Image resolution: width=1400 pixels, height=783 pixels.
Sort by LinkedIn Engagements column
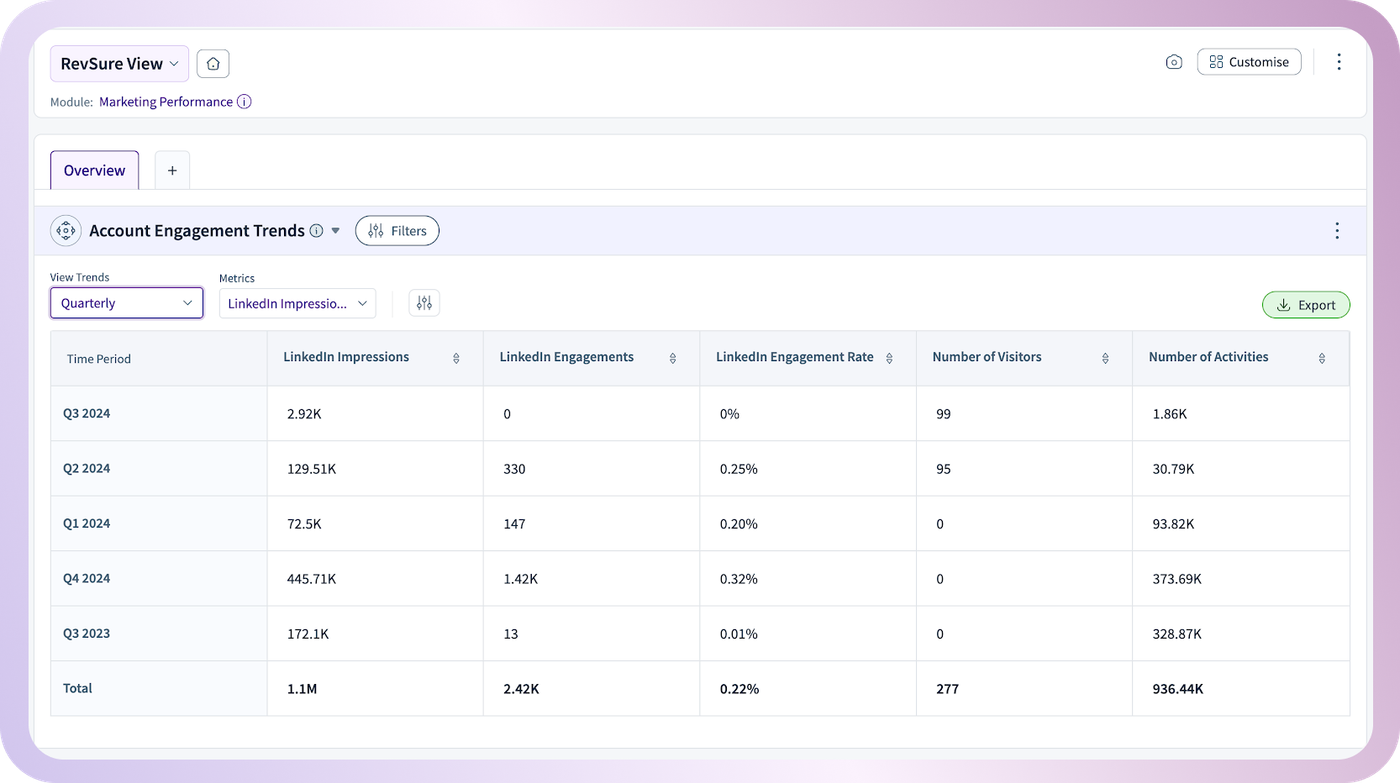pyautogui.click(x=672, y=358)
